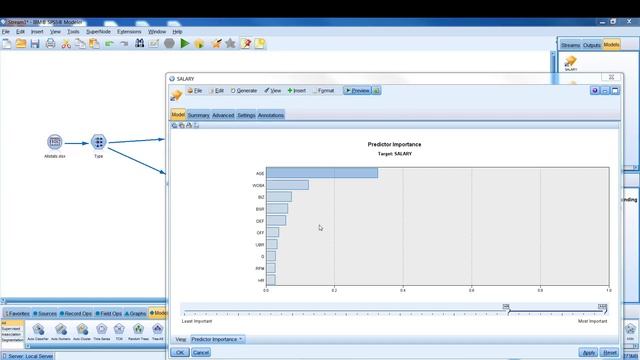Undo the last action using the green arrow

tap(109, 43)
